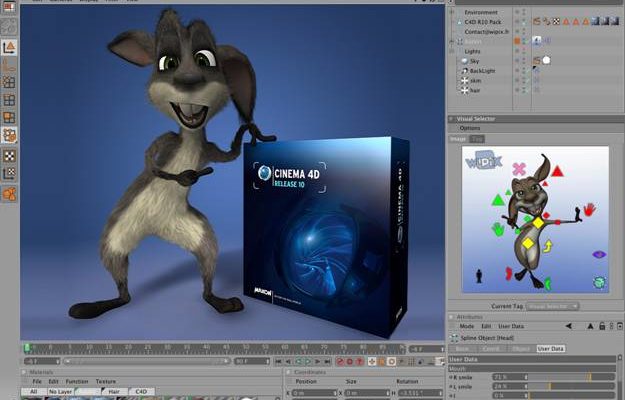Click the record keyframe red button

[340, 361]
